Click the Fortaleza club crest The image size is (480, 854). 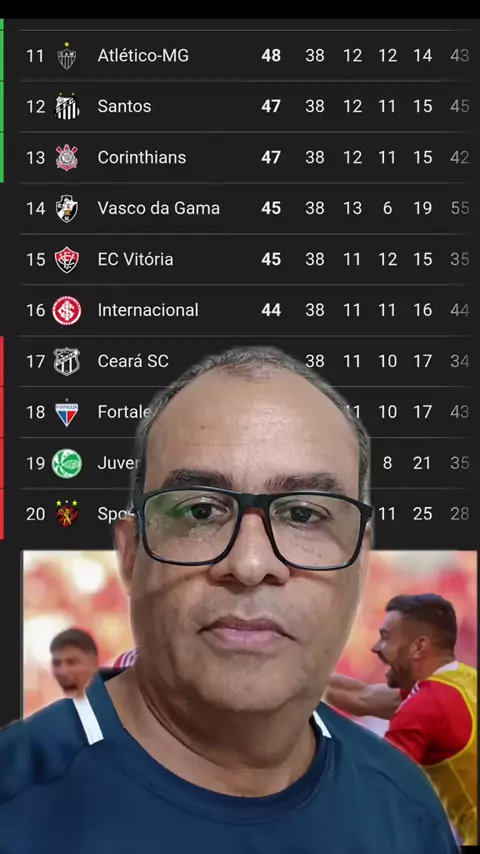pyautogui.click(x=67, y=412)
